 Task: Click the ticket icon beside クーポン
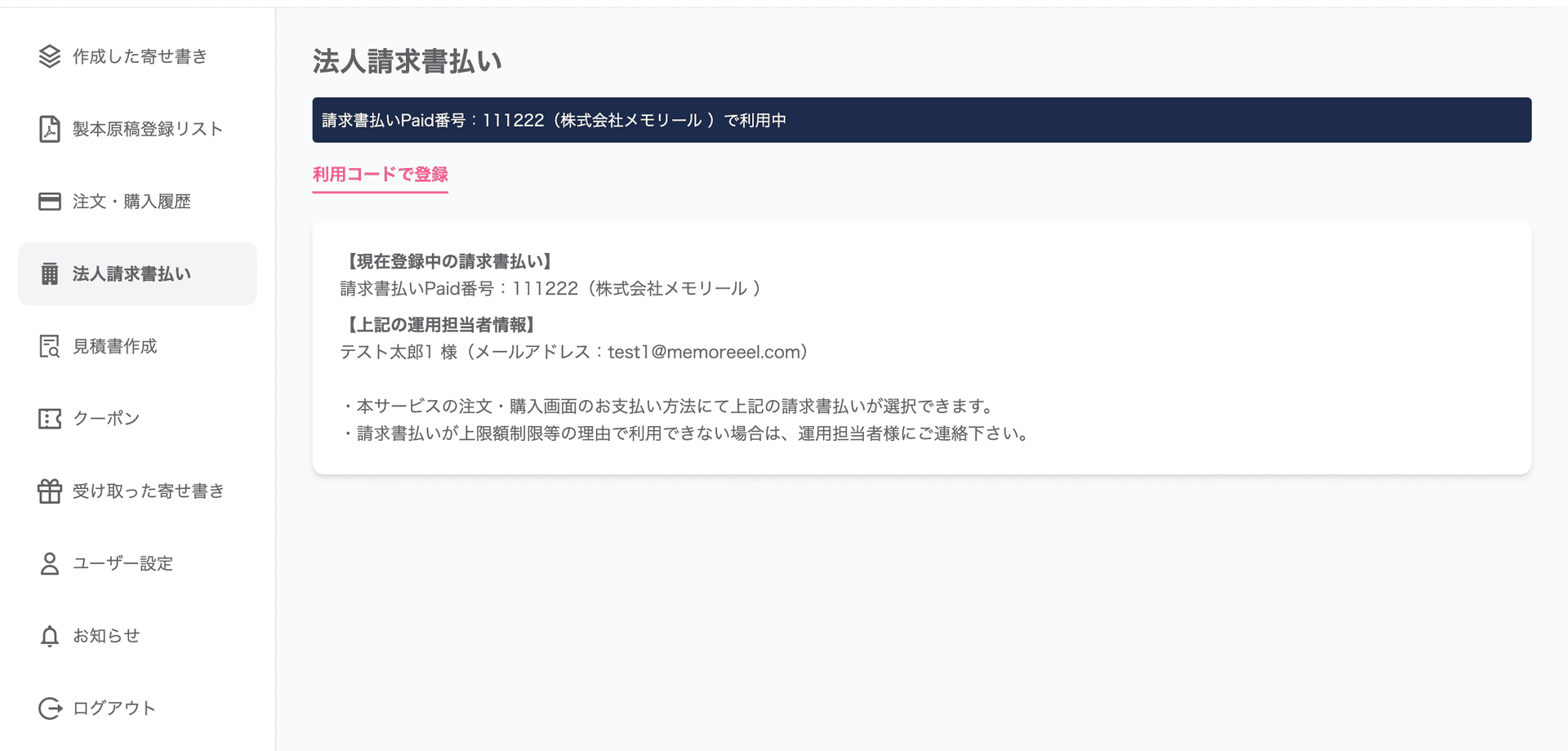[x=50, y=419]
